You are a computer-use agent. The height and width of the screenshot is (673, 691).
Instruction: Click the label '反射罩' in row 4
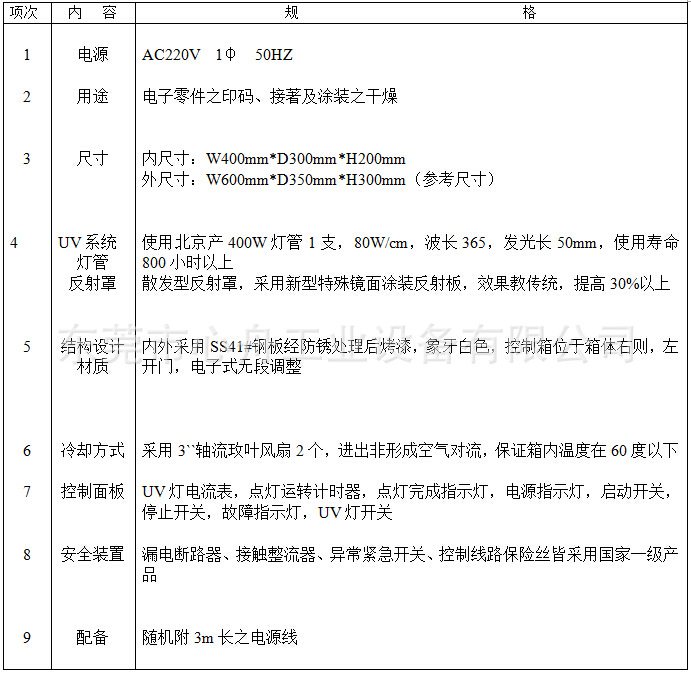(93, 283)
